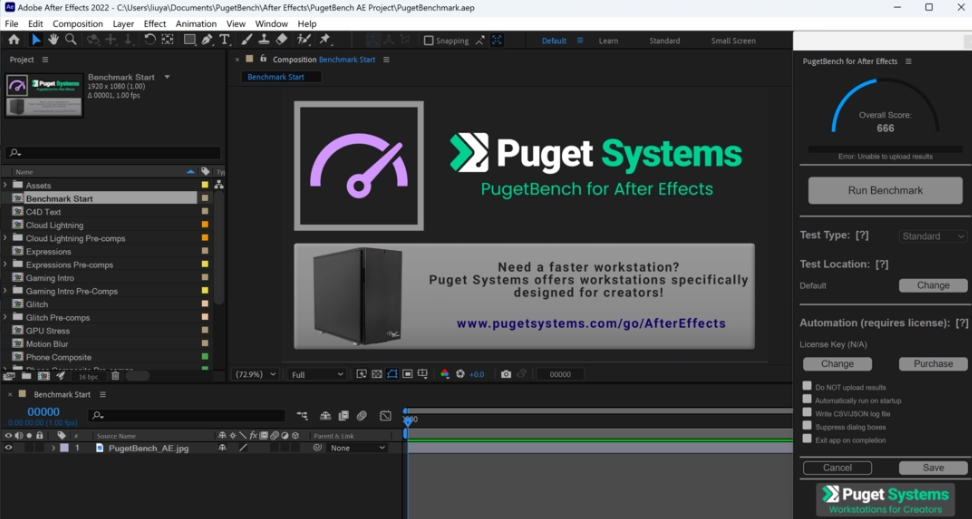Switch to the Small Screen workspace

pyautogui.click(x=733, y=41)
